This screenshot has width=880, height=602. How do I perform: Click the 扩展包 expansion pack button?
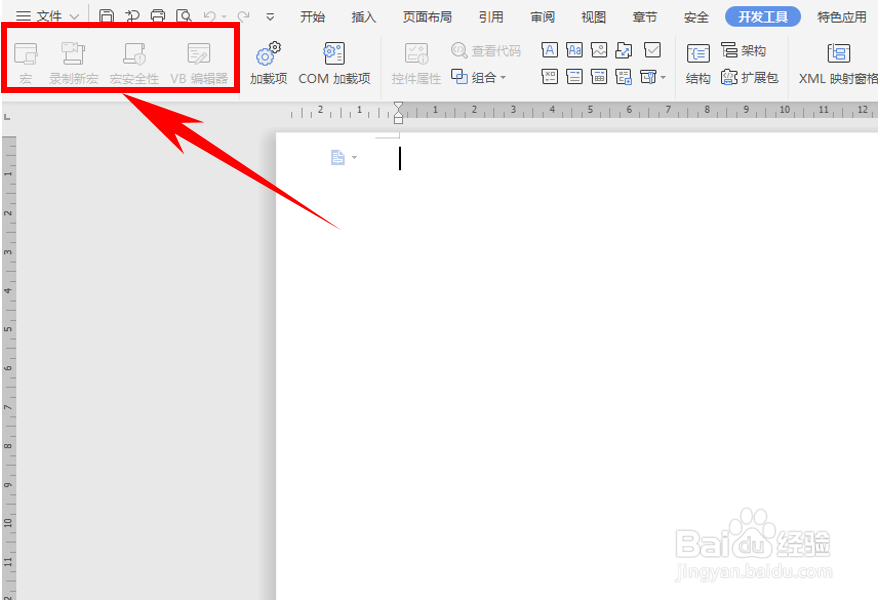[750, 77]
